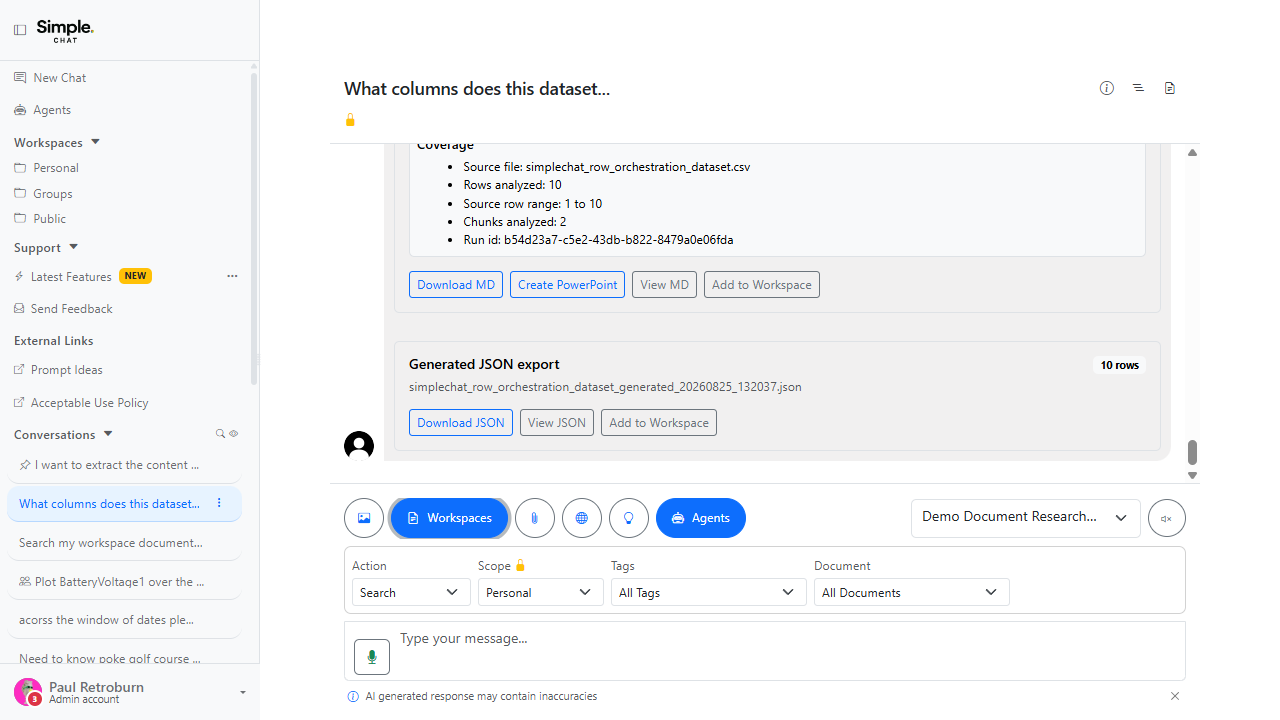The width and height of the screenshot is (1280, 720).
Task: Collapse the sidebar with the panel icon
Action: coord(20,30)
